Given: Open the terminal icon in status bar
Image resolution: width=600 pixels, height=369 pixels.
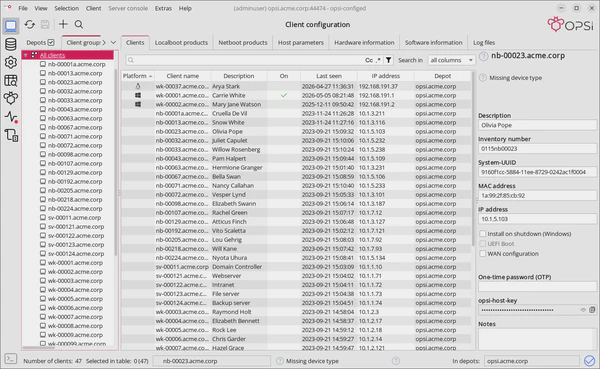Looking at the screenshot, I should [x=11, y=359].
